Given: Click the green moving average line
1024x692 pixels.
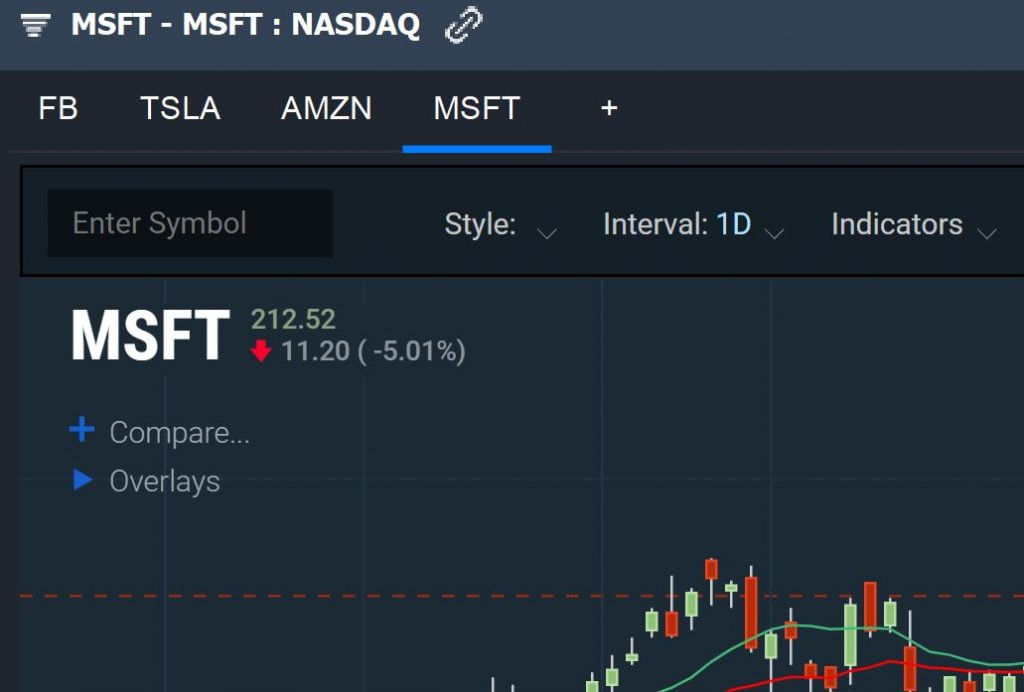Looking at the screenshot, I should 810,627.
